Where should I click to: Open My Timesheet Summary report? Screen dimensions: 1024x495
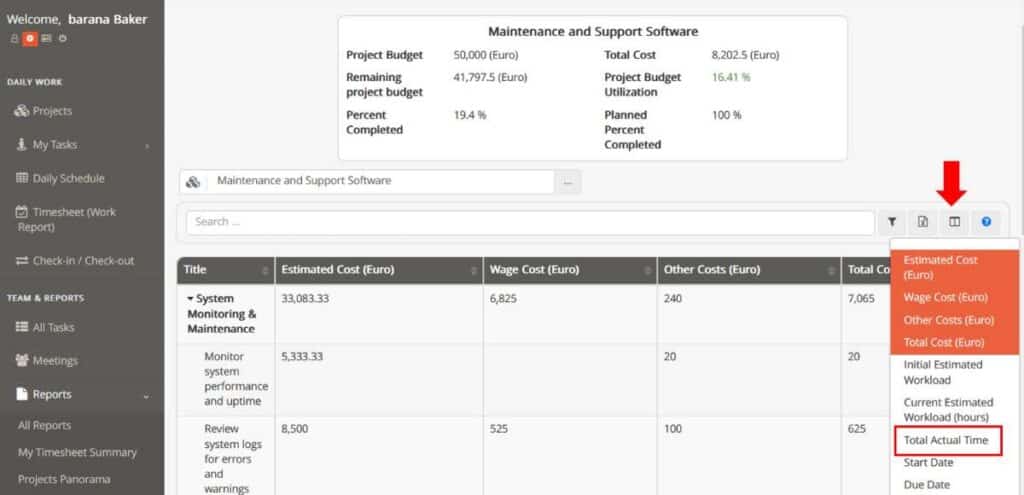click(77, 452)
